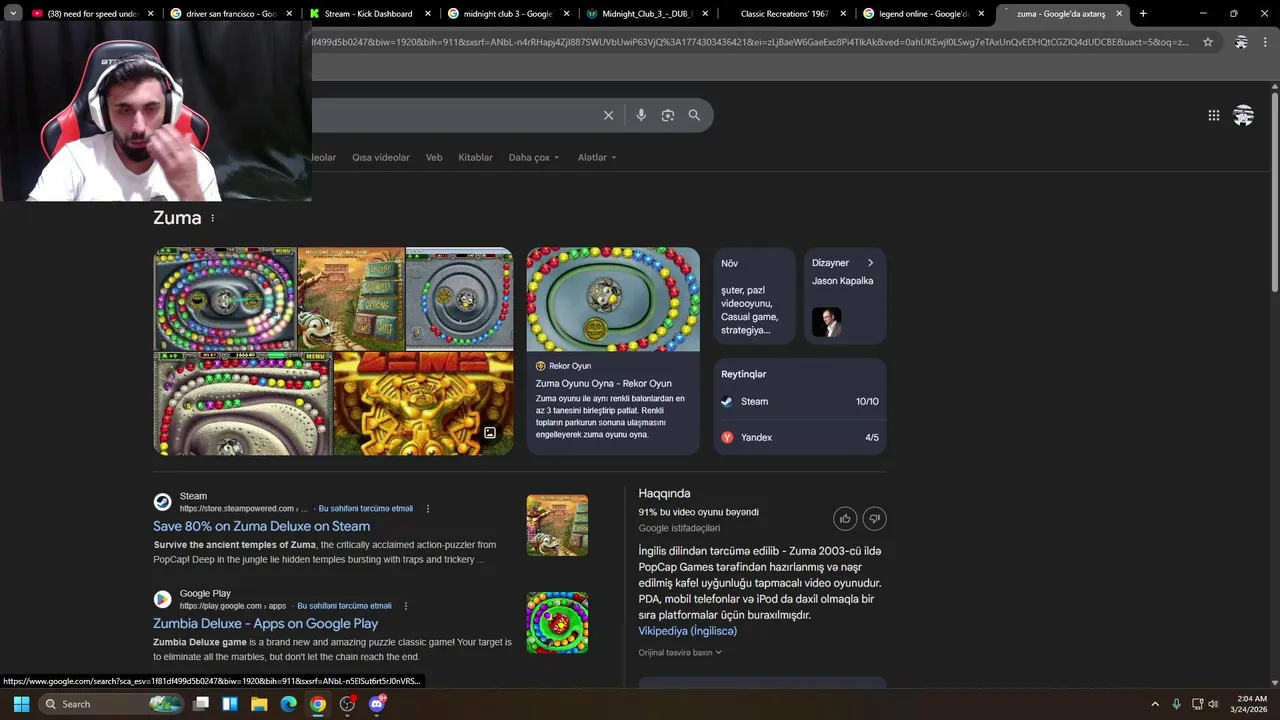Open volume control in the system tray
Screen dimensions: 1280x720
(x=1213, y=704)
